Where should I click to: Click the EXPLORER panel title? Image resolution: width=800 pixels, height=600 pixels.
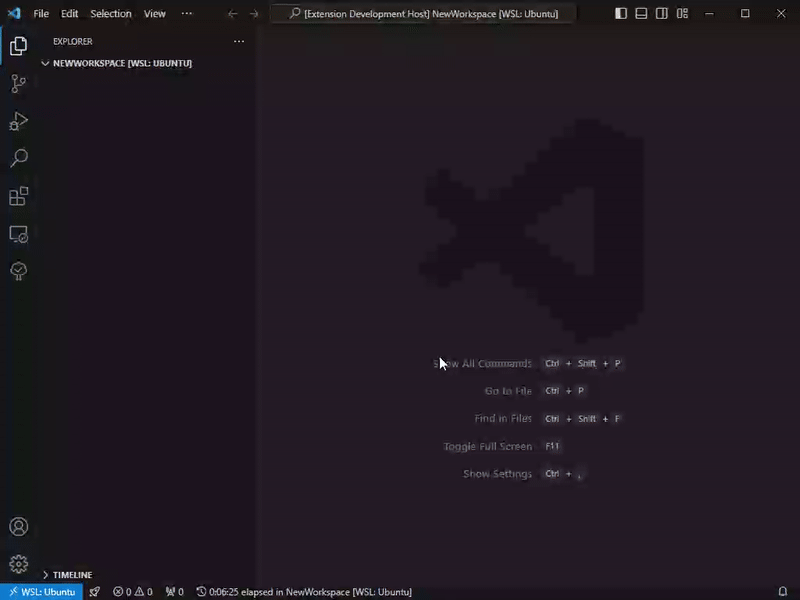click(73, 41)
